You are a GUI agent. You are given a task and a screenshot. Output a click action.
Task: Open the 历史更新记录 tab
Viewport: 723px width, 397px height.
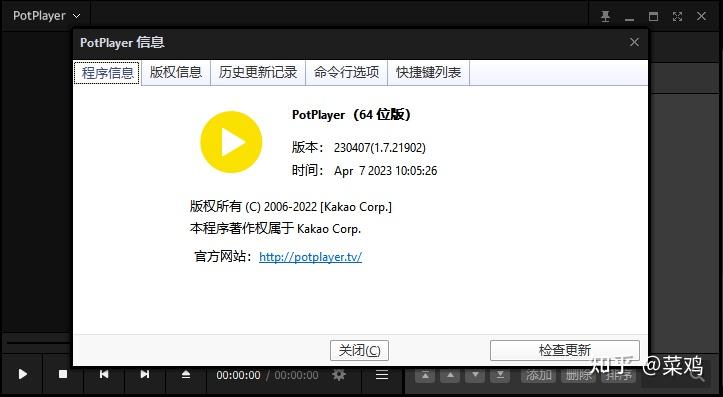(258, 72)
